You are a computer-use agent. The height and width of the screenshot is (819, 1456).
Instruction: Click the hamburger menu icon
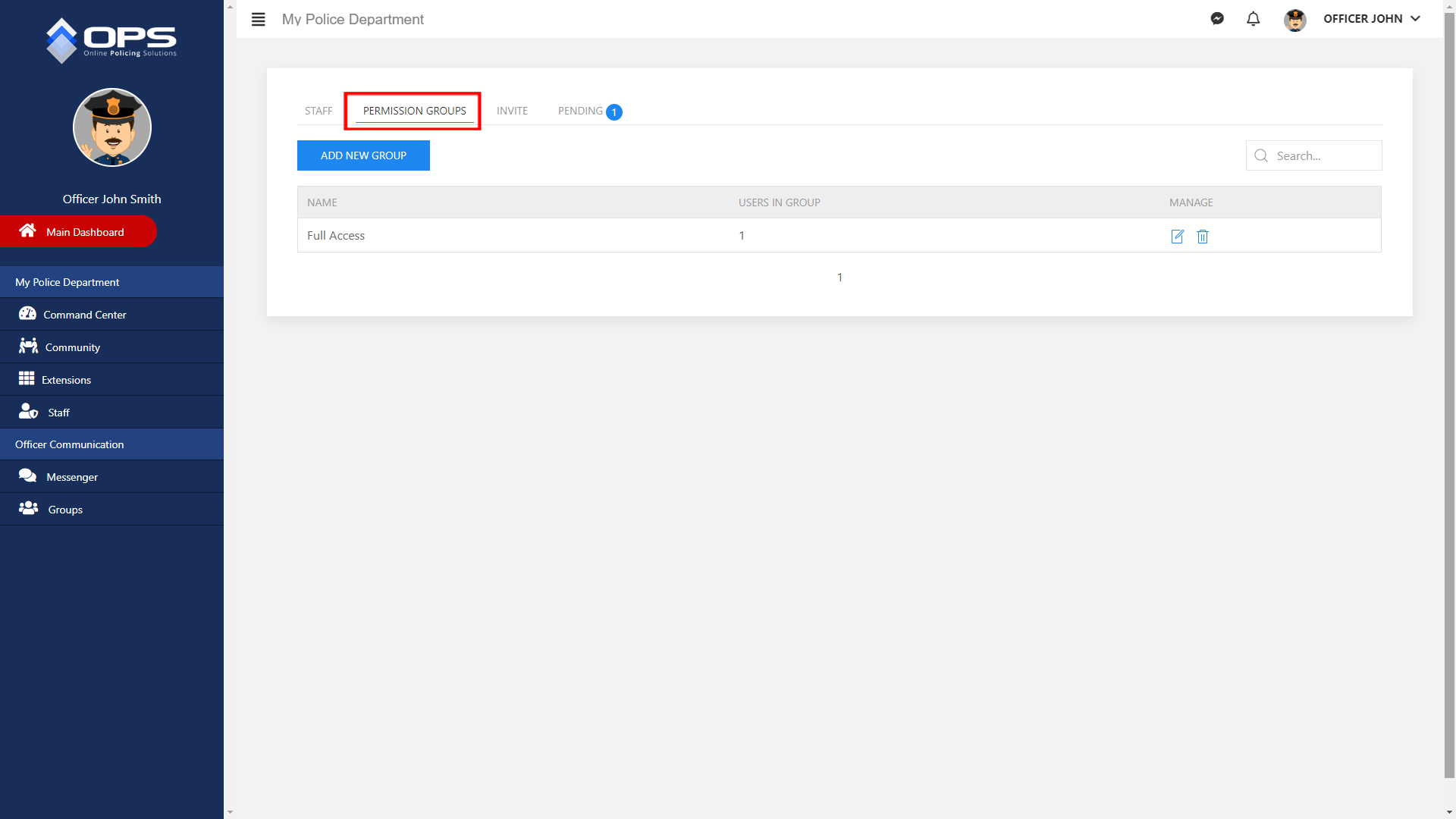point(258,20)
